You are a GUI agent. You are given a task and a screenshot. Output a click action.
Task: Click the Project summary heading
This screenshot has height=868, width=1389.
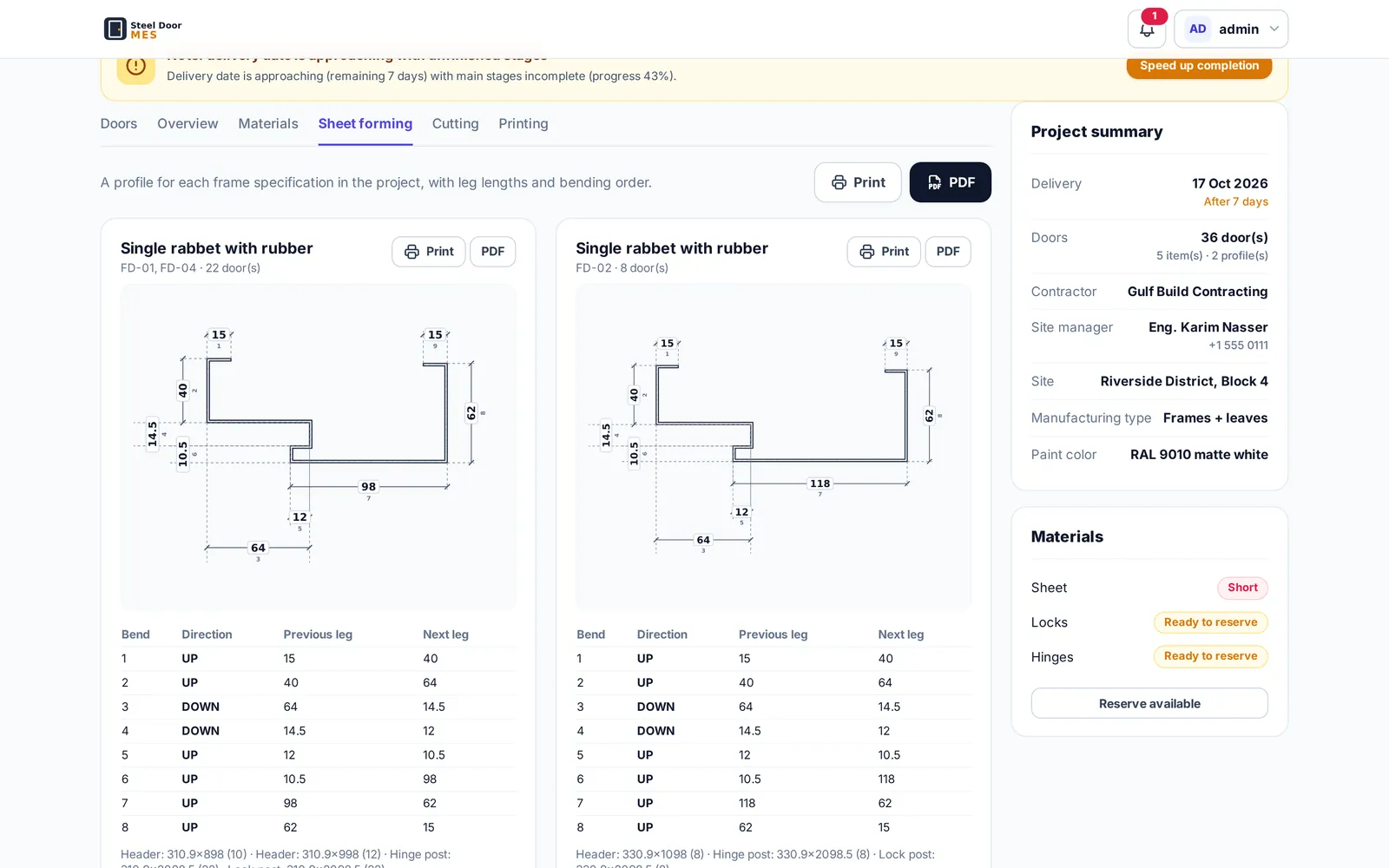coord(1096,132)
